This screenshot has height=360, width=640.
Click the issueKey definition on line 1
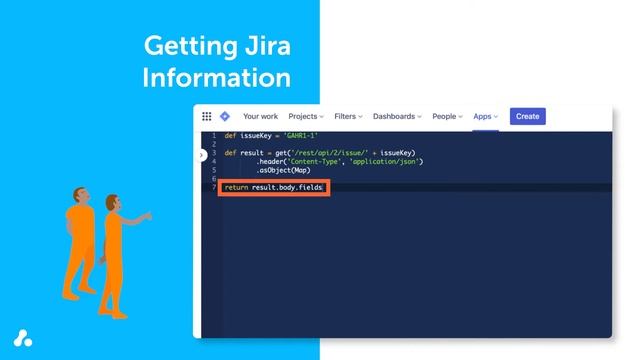point(271,136)
